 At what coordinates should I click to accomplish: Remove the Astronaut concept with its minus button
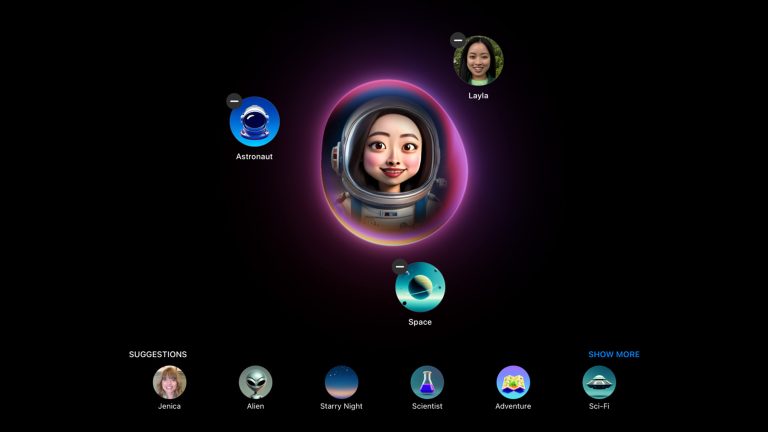tap(234, 101)
